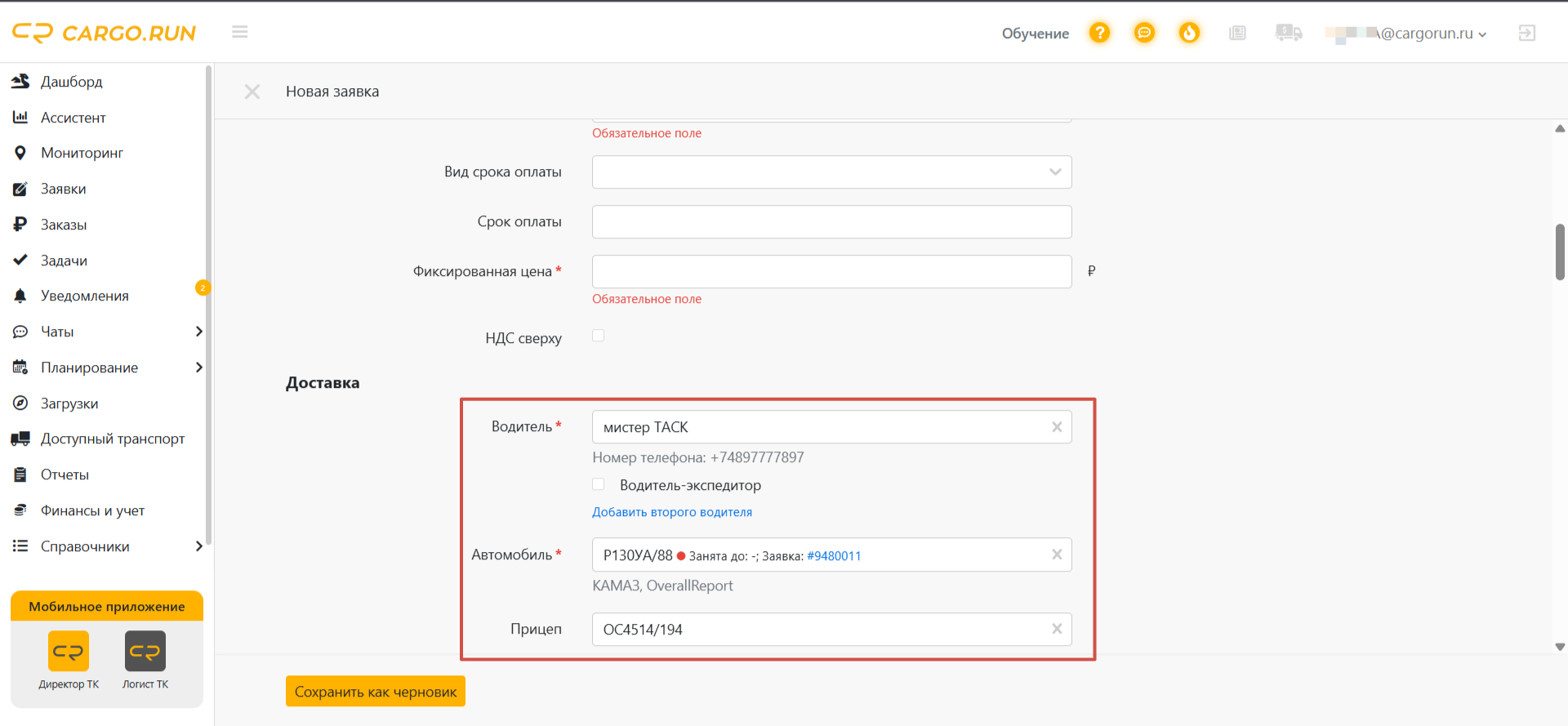The width and height of the screenshot is (1568, 726).
Task: Clear the selected Водитель field
Action: coord(1057,427)
